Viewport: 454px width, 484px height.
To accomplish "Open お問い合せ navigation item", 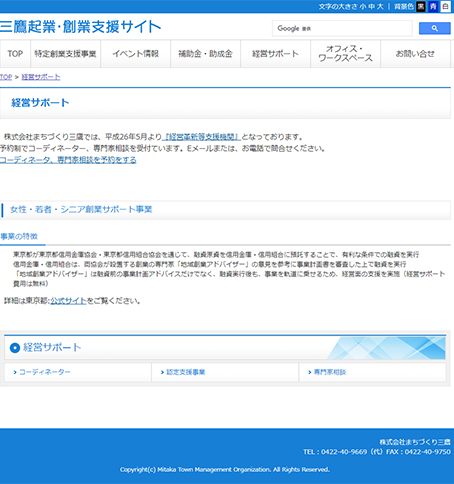I will pos(415,54).
